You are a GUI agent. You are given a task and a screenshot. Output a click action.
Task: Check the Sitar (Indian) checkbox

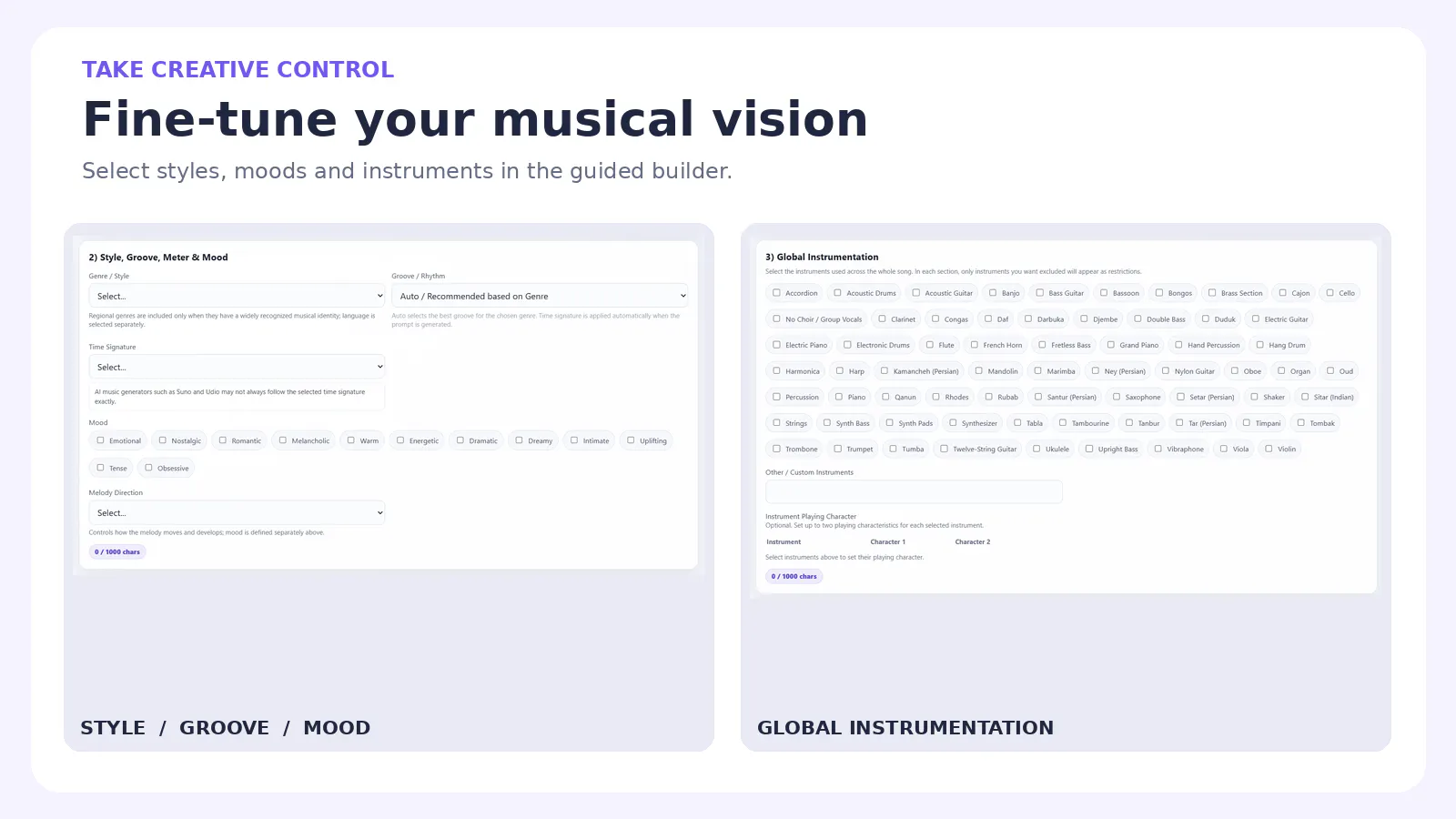[x=1305, y=397]
